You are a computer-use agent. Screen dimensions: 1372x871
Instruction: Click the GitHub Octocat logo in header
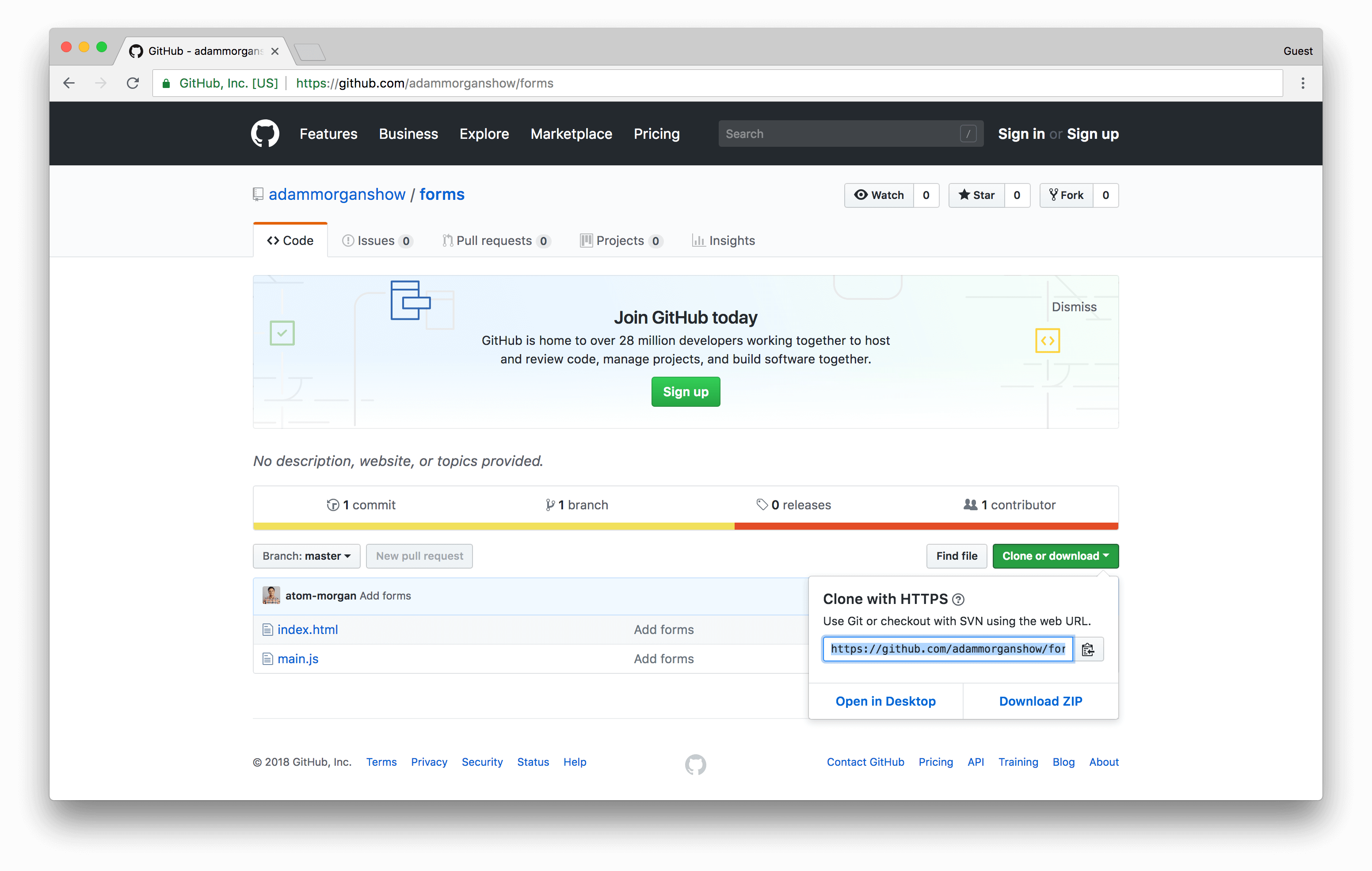(x=265, y=134)
